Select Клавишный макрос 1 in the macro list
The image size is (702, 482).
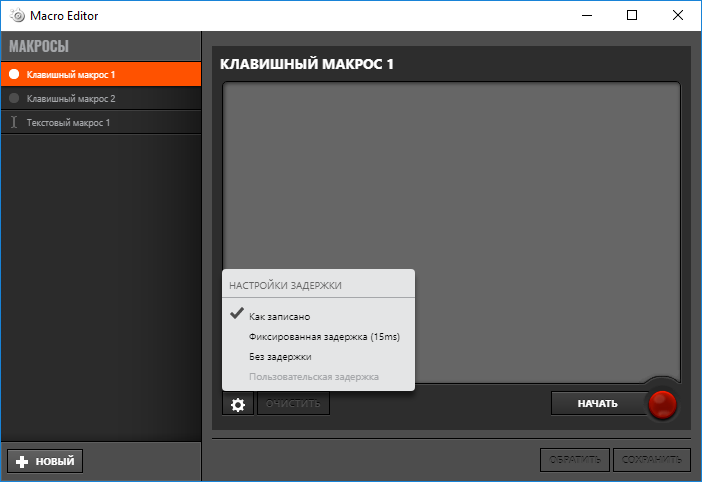coord(101,74)
